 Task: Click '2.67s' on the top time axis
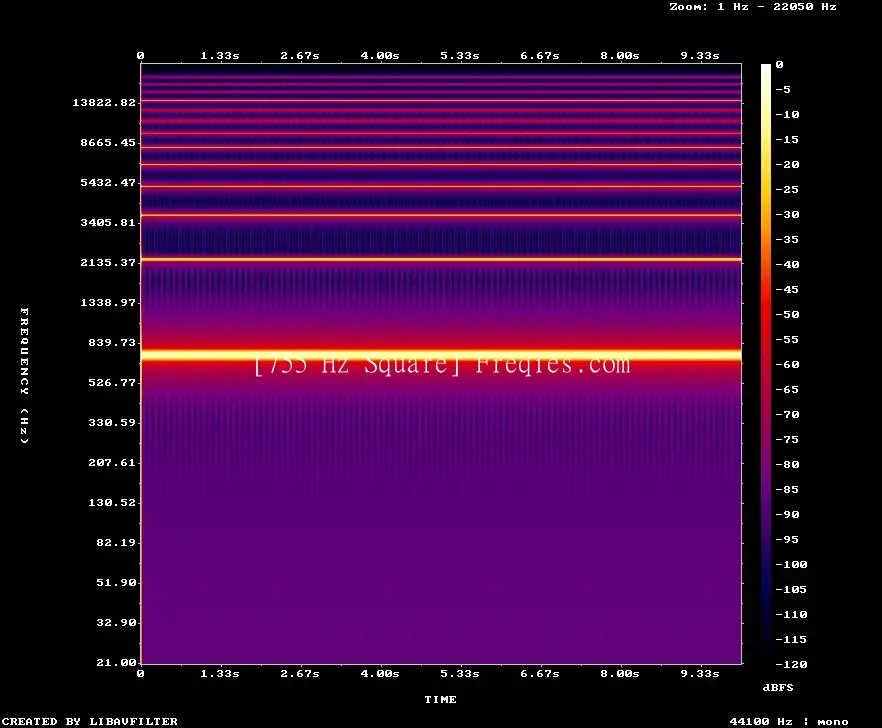point(300,56)
